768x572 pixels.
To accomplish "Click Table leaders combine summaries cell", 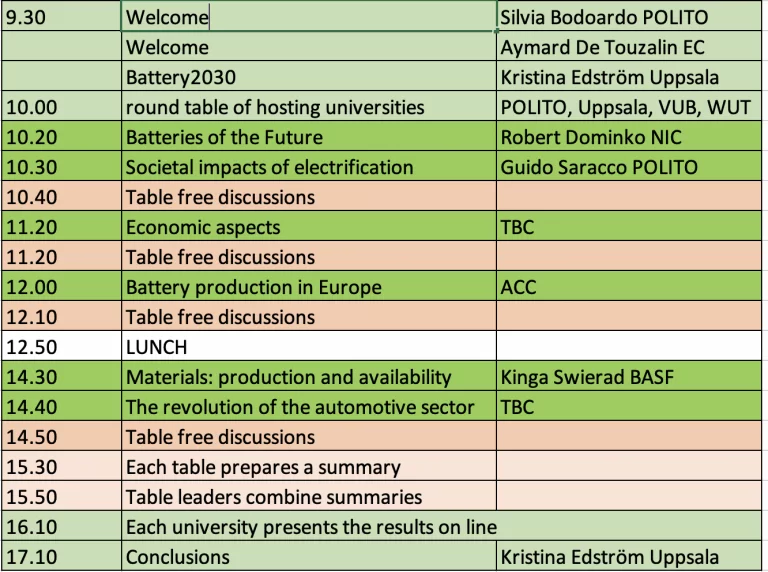I will (309, 496).
